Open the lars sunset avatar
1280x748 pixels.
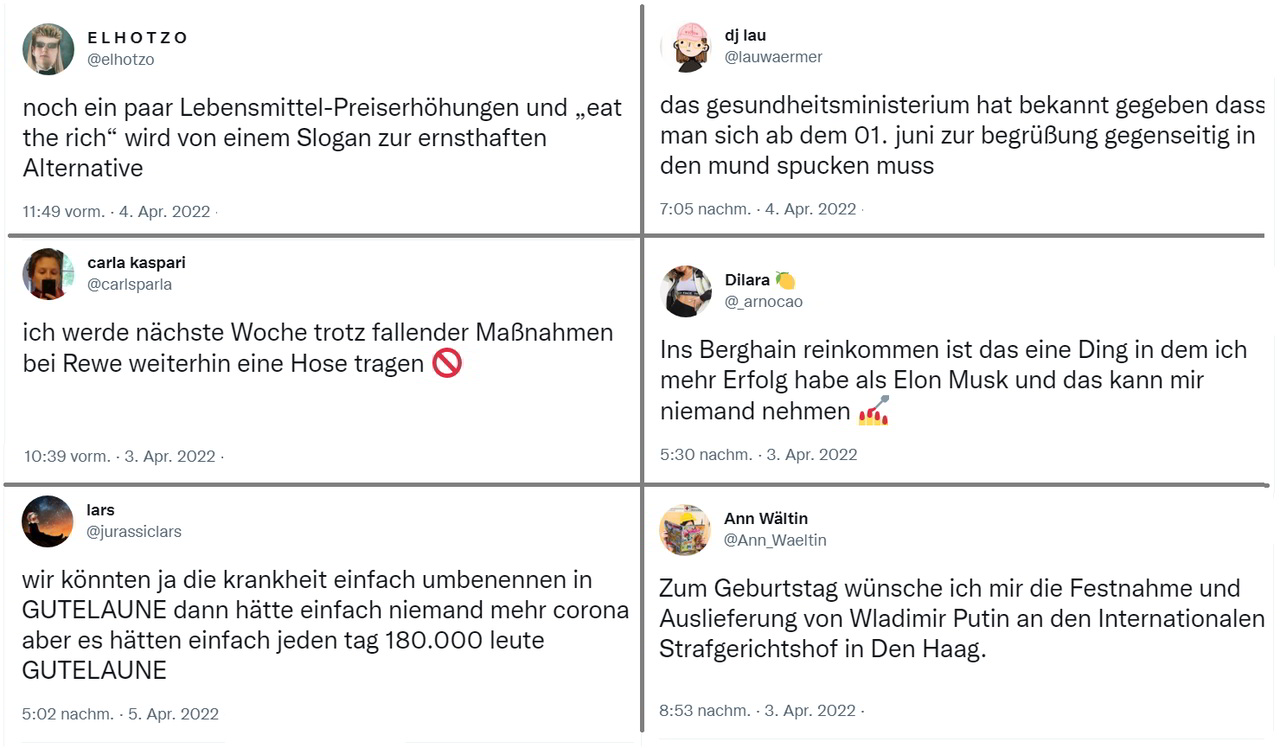pyautogui.click(x=48, y=521)
